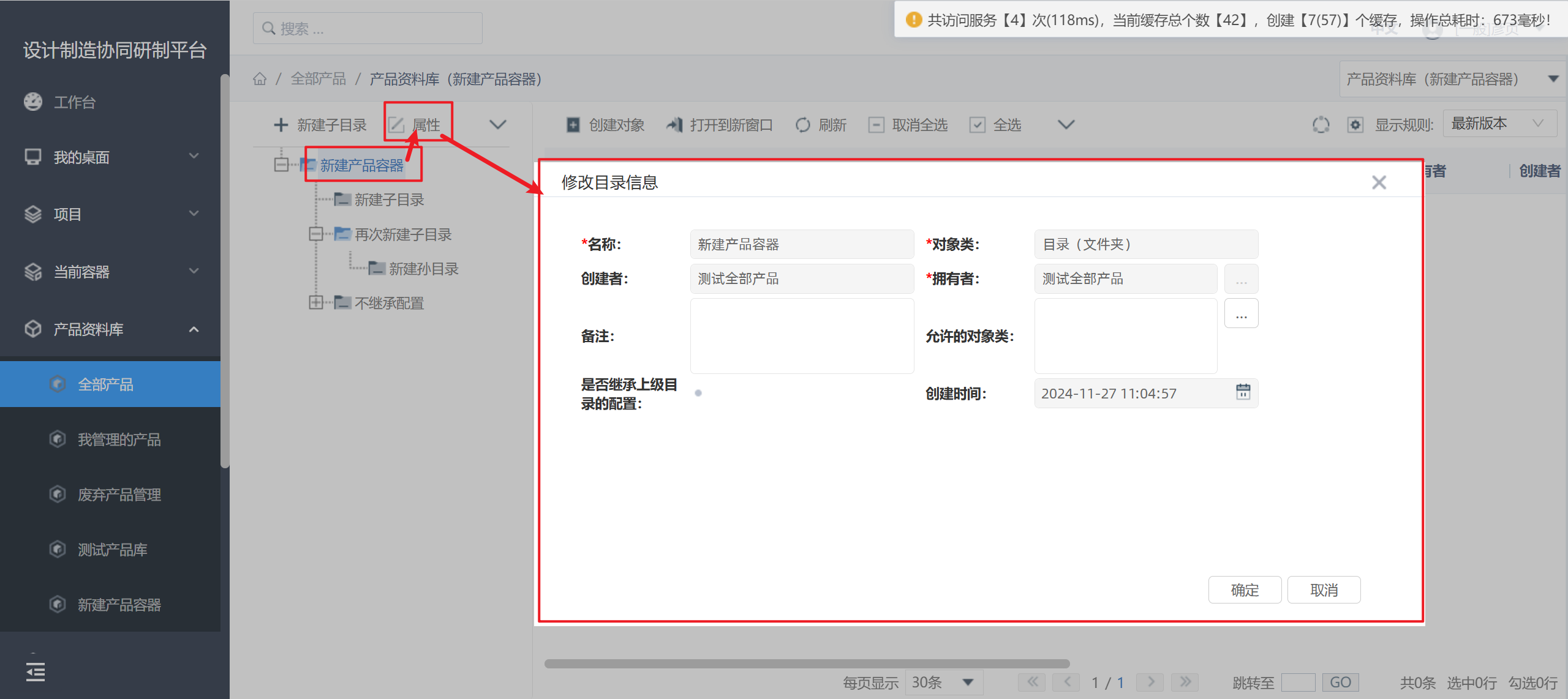Open 打开到新窗口 from the toolbar
Screen dimensions: 1568x699
pyautogui.click(x=720, y=125)
